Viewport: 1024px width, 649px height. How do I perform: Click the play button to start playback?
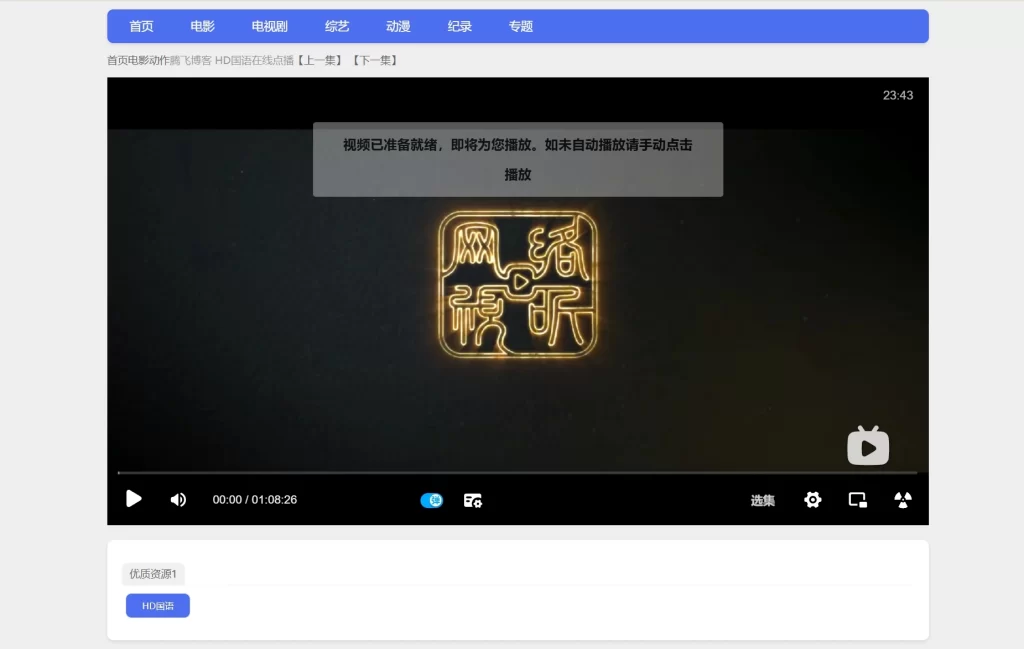pyautogui.click(x=133, y=499)
